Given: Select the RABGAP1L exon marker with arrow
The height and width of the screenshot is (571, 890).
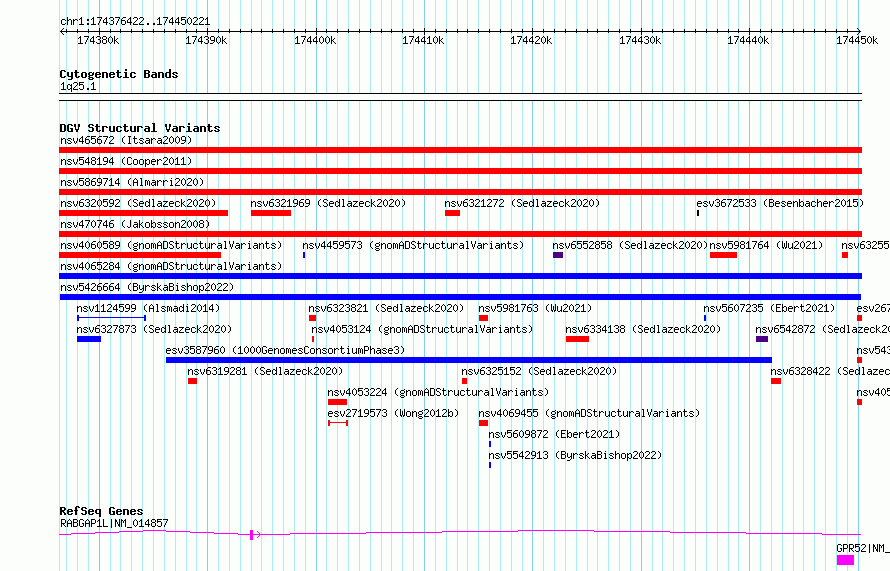Looking at the screenshot, I should tap(255, 535).
